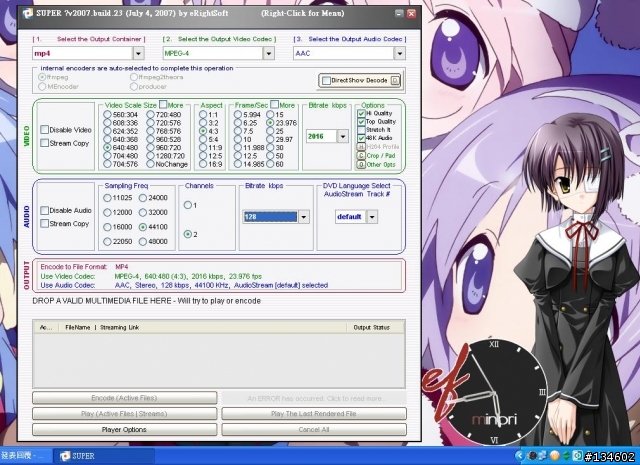Screen dimensions: 640x465
Task: Enable the Stretch It option
Action: pyautogui.click(x=361, y=130)
